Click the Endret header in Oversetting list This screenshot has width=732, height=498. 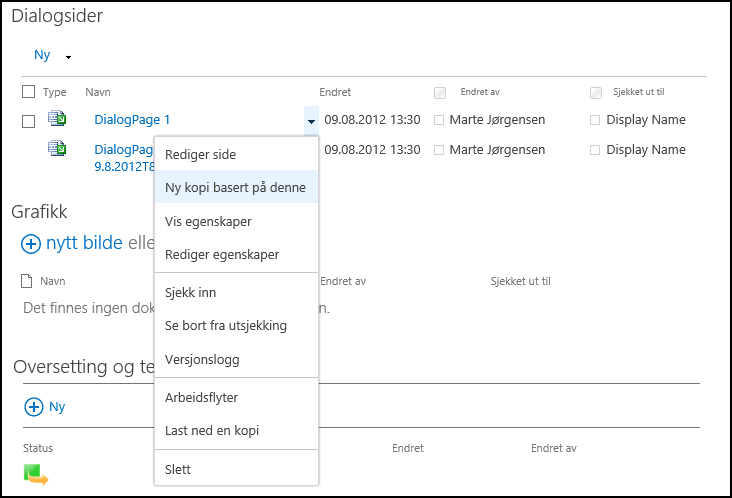pyautogui.click(x=408, y=448)
